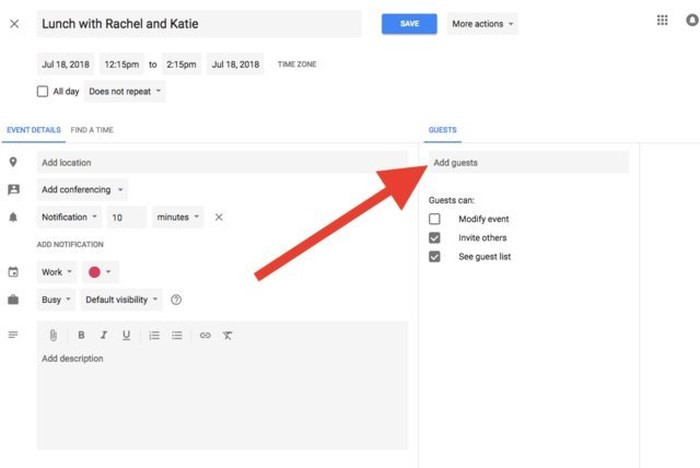Insert a bulleted list in description
The height and width of the screenshot is (468, 700).
pos(177,336)
